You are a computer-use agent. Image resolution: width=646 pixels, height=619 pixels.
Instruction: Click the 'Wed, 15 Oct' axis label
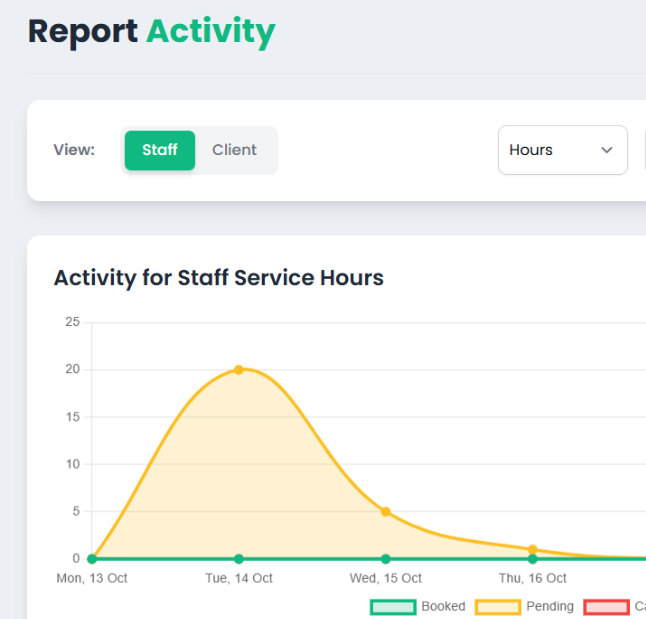386,579
